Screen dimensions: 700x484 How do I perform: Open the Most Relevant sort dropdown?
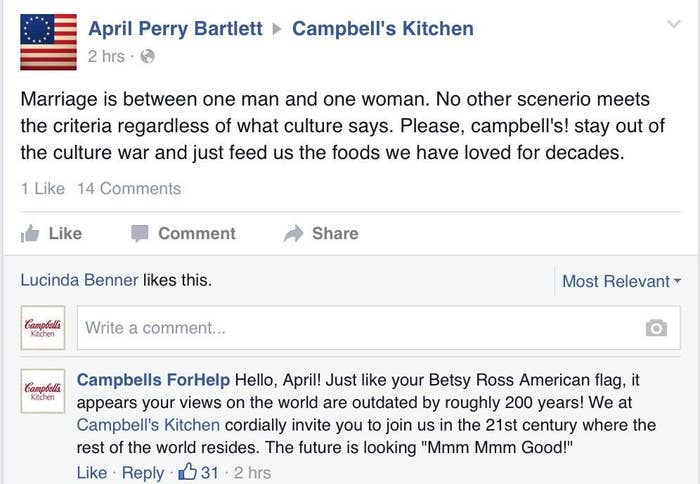click(x=621, y=281)
